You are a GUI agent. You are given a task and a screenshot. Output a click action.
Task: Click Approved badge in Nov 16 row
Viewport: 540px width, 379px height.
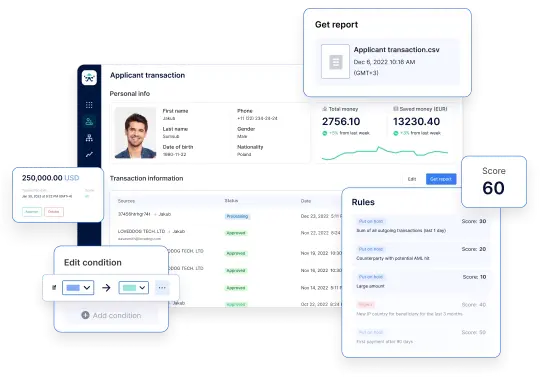pos(236,271)
